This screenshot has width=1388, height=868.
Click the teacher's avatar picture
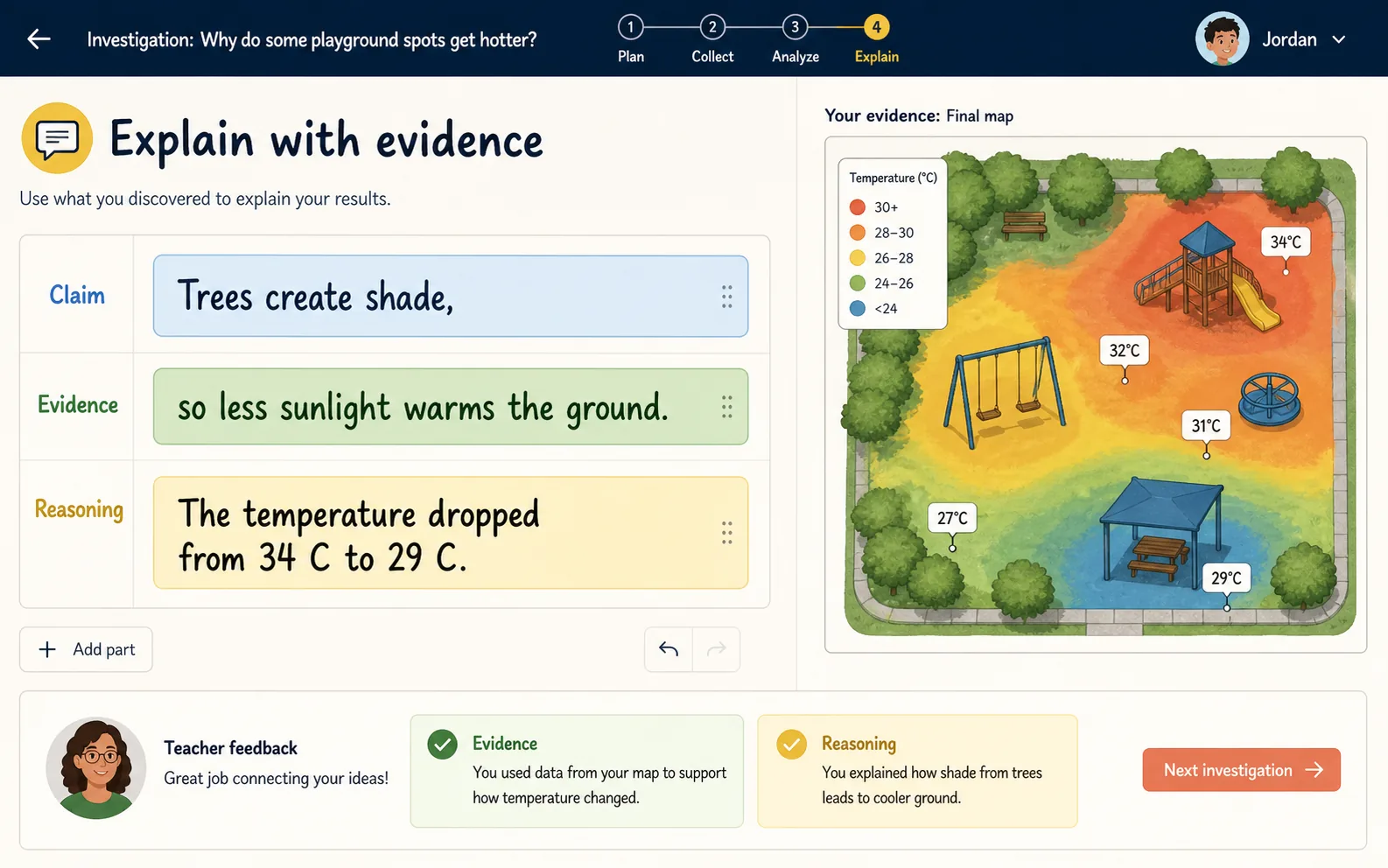[x=96, y=768]
